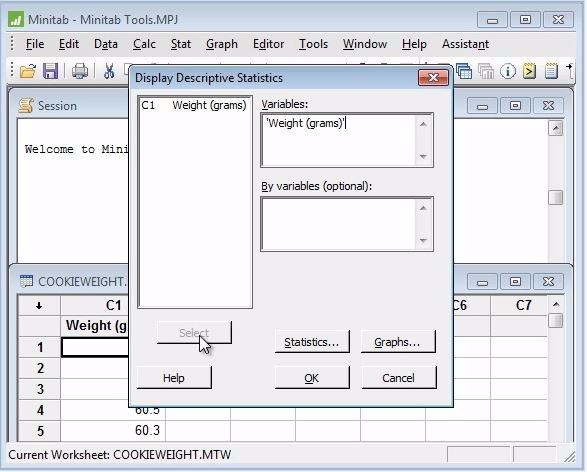Click the Session window scrollbar thumb

coord(556,197)
